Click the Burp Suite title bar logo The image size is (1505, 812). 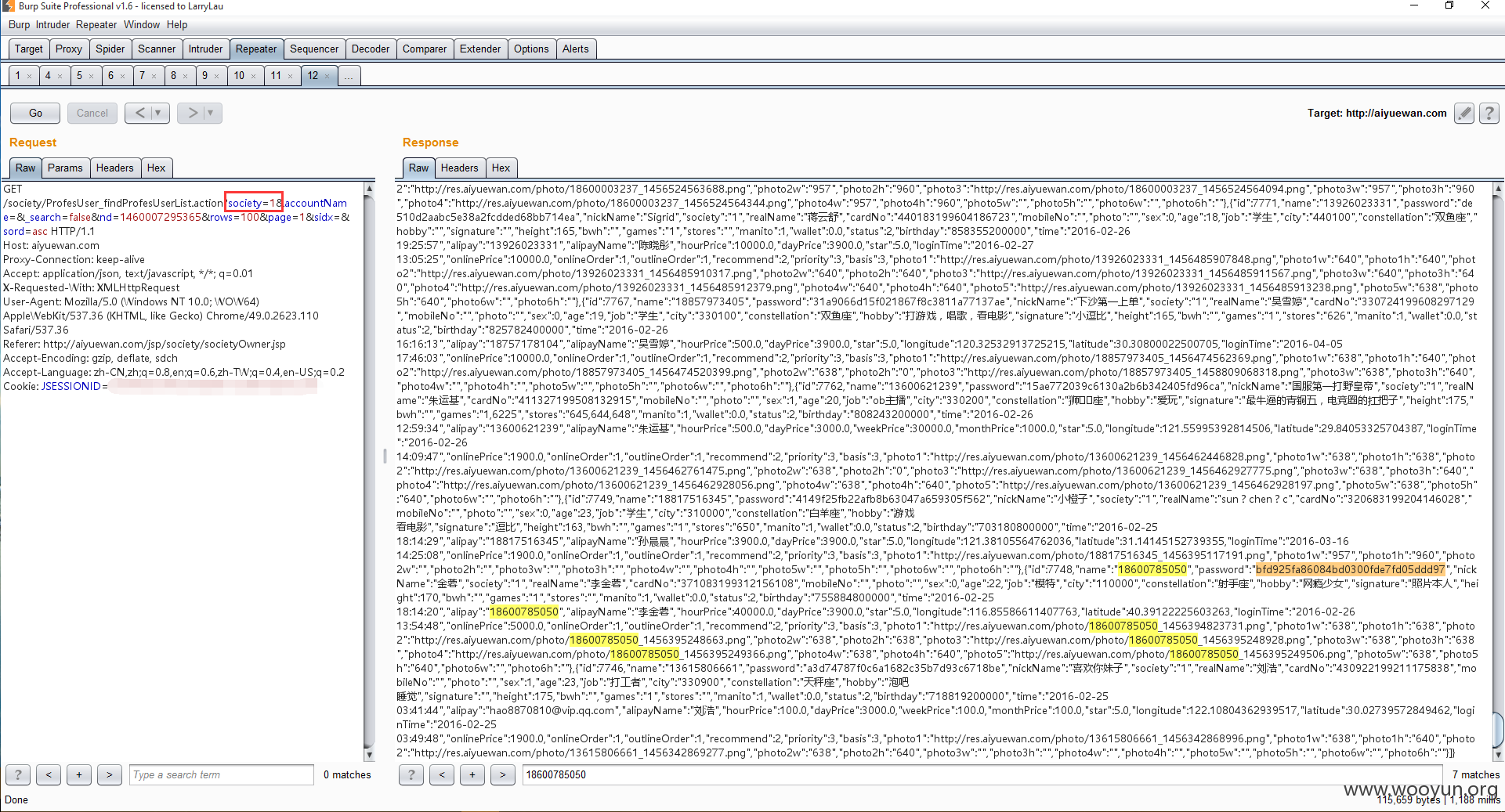point(8,6)
